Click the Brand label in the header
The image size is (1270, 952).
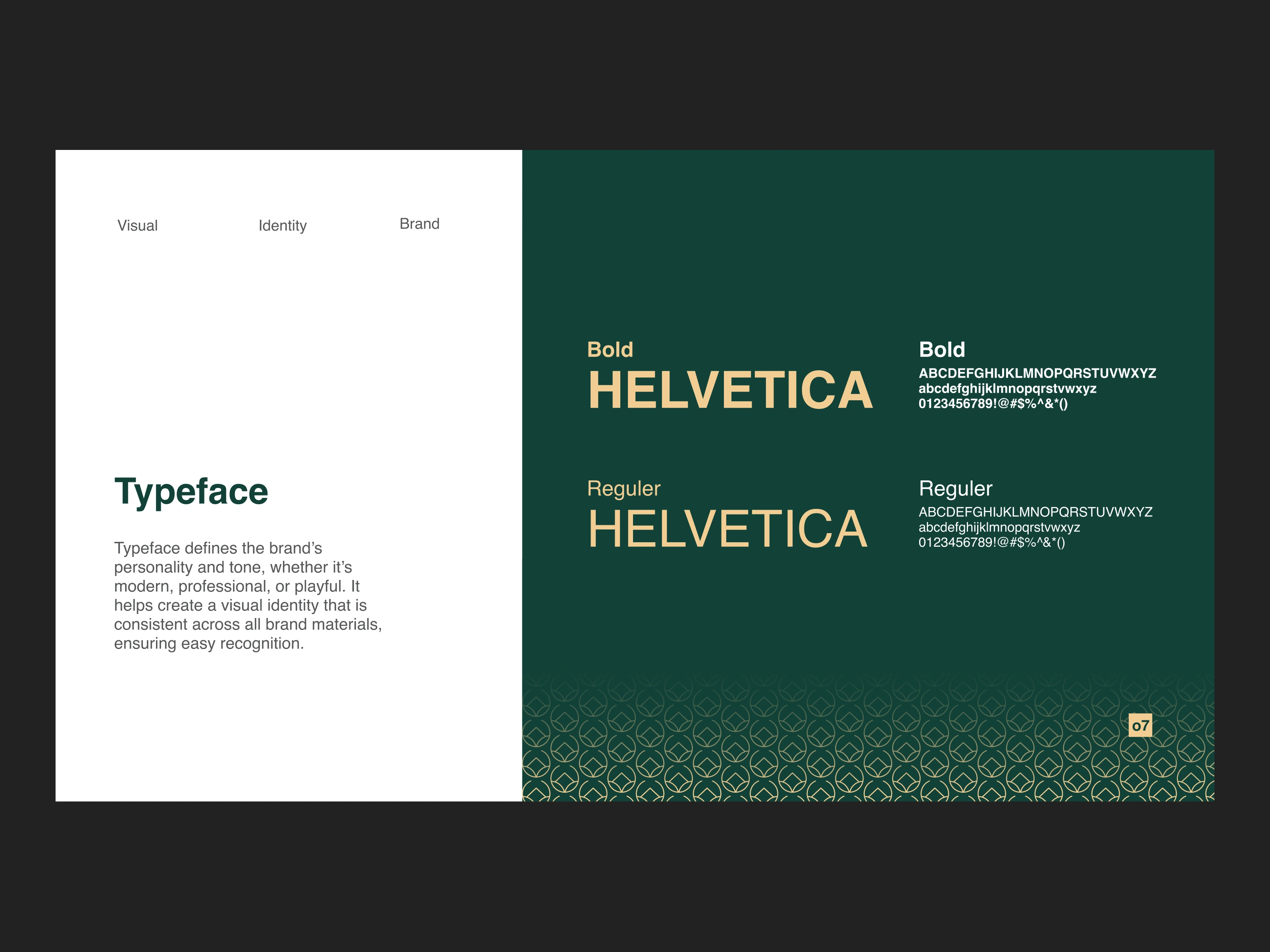(x=419, y=224)
